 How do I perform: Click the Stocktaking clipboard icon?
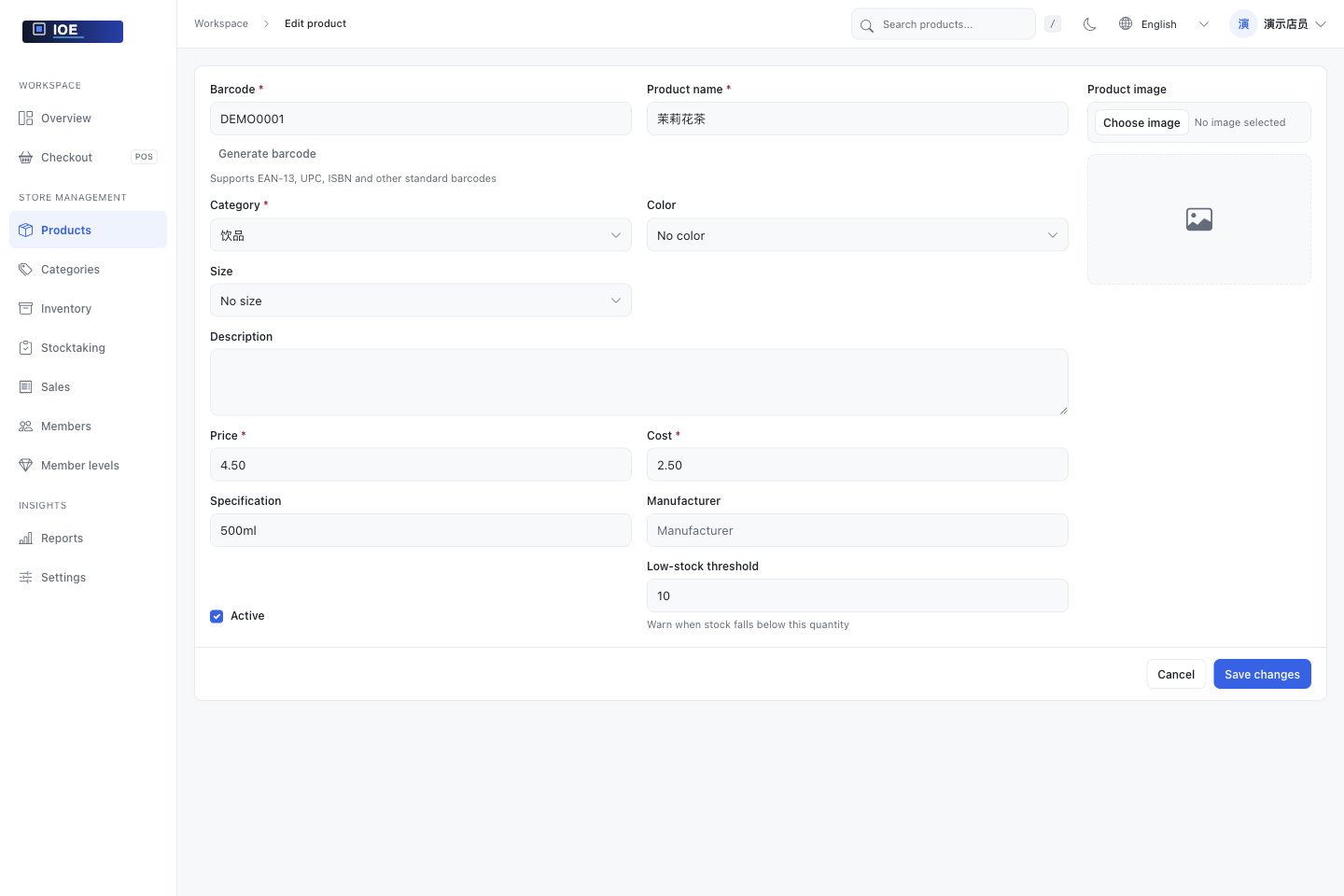pyautogui.click(x=26, y=348)
